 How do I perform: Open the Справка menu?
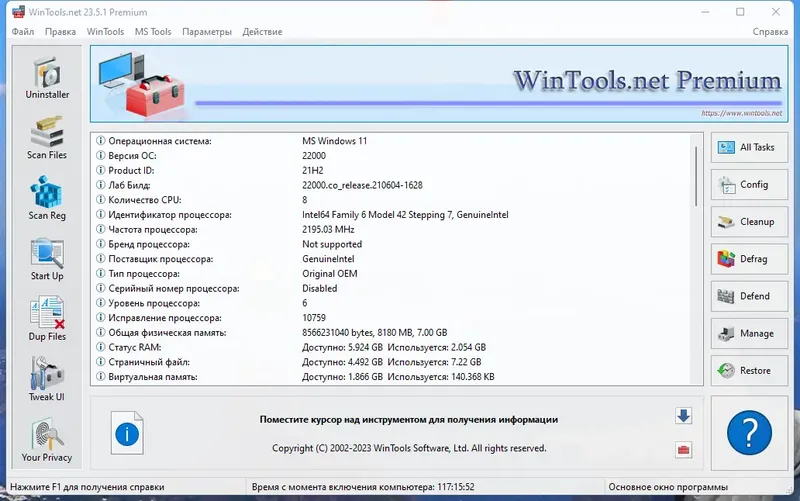770,32
